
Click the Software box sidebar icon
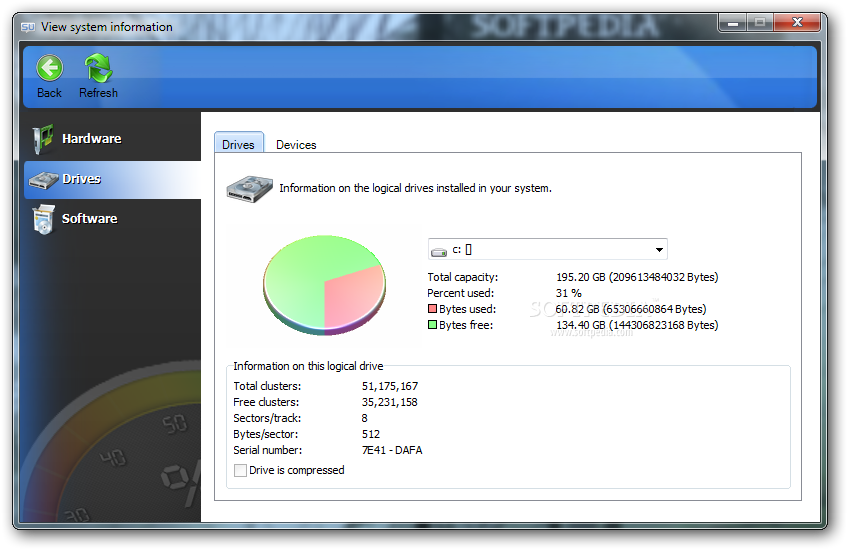tap(44, 219)
